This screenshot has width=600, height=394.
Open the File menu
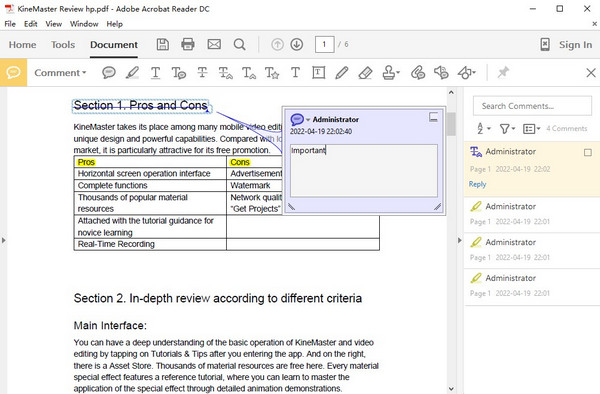10,24
